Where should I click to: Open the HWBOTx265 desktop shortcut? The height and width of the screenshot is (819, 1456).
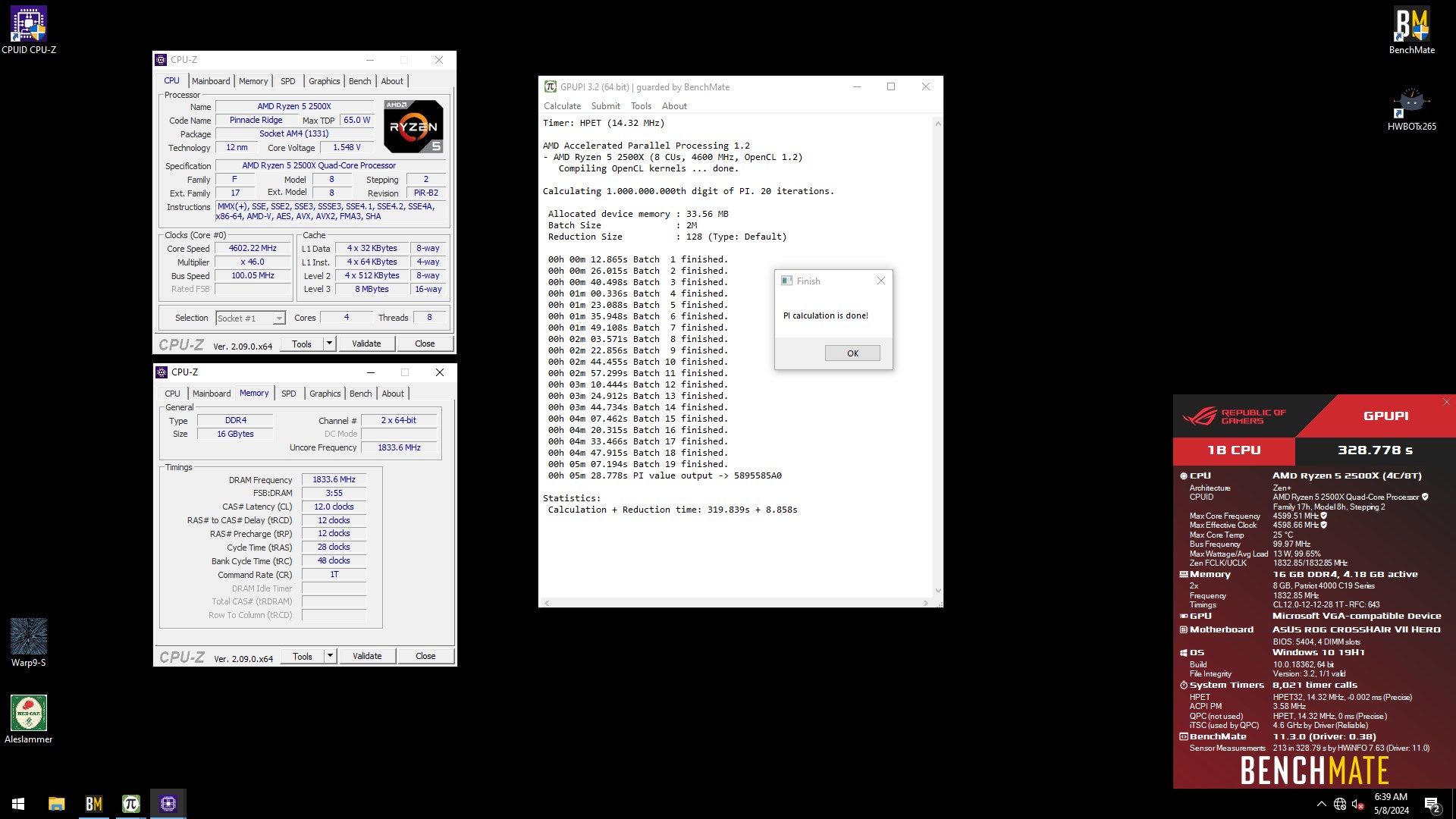[1411, 110]
